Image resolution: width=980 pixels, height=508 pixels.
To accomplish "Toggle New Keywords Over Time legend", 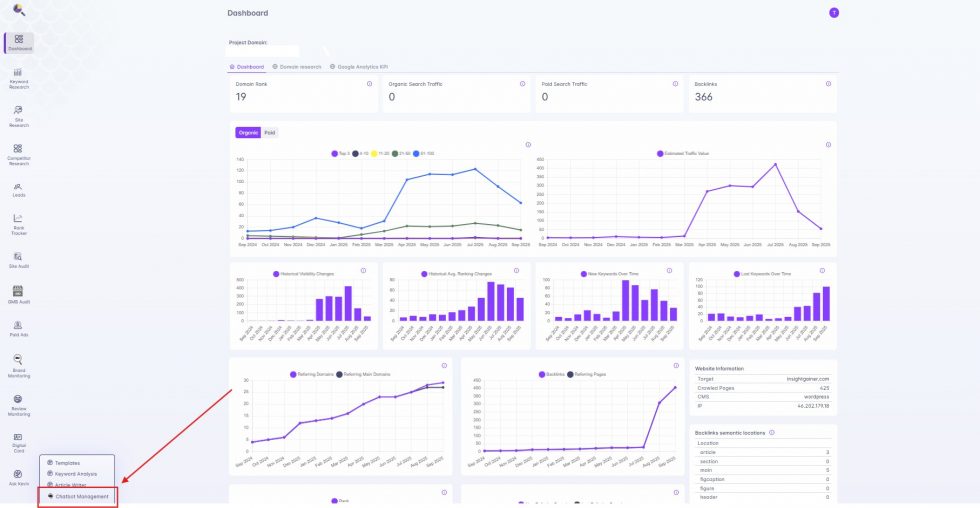I will [610, 274].
